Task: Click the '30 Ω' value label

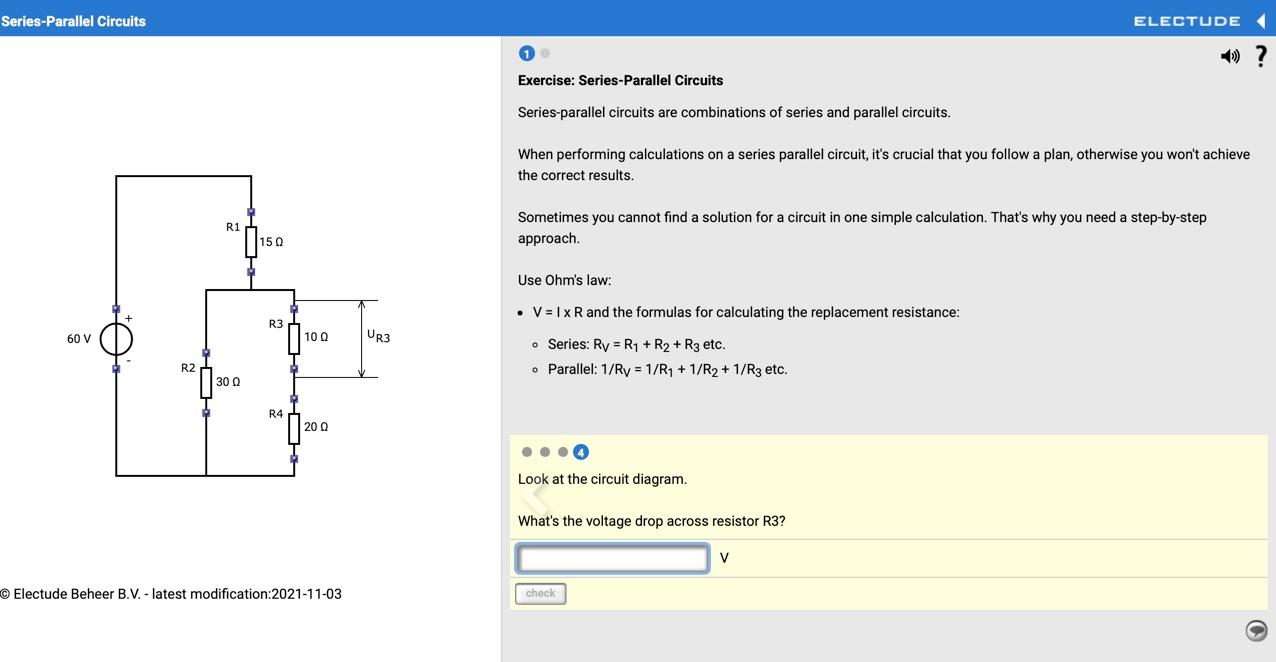Action: (x=228, y=382)
